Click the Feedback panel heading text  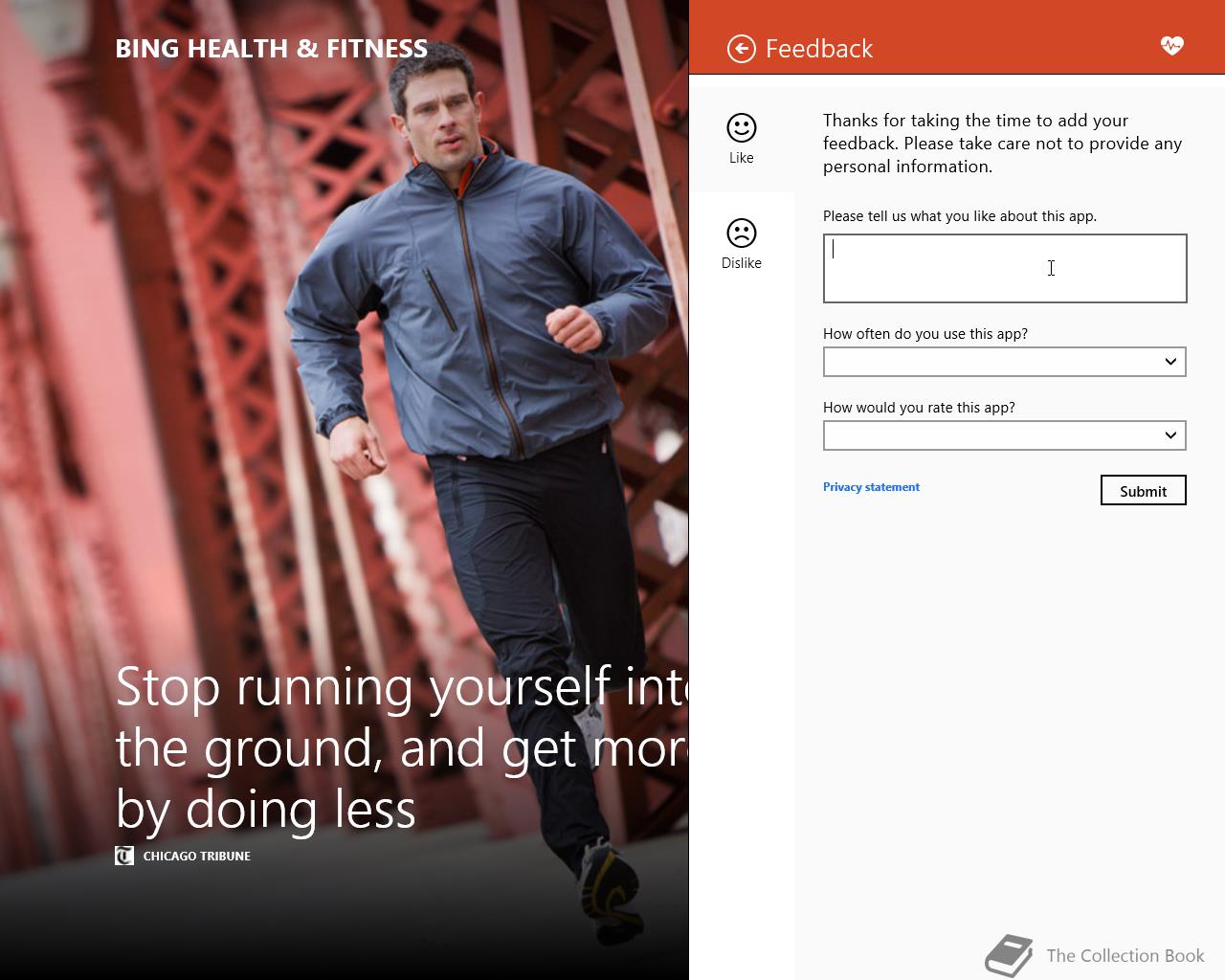tap(819, 49)
